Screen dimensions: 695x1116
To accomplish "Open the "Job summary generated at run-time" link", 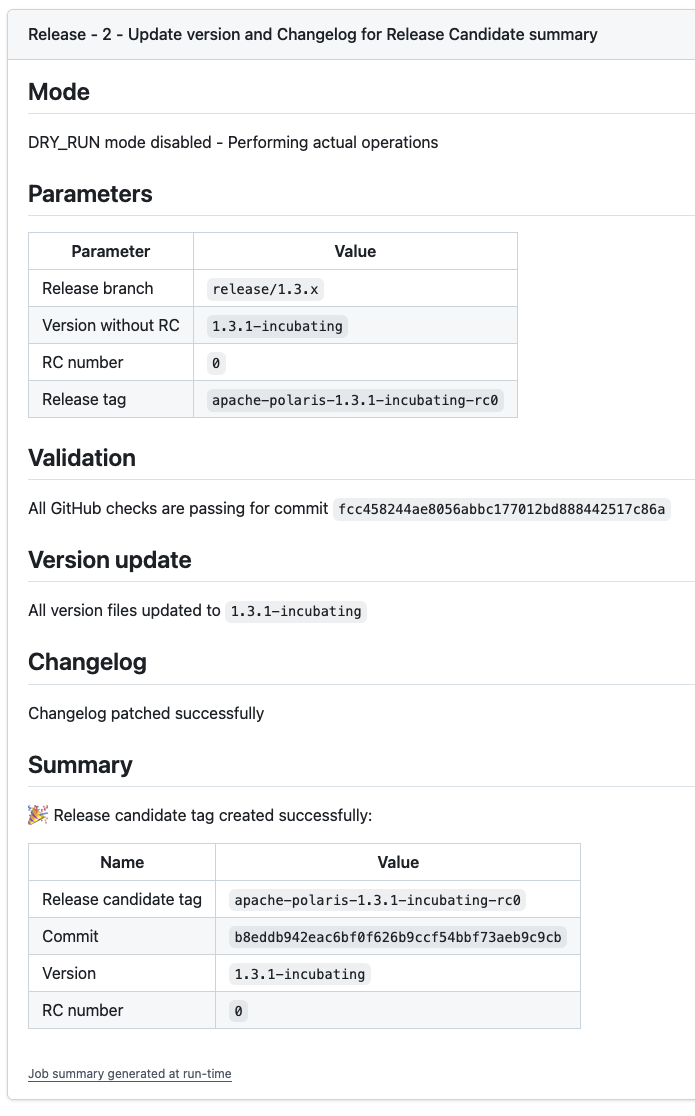I will point(130,1074).
